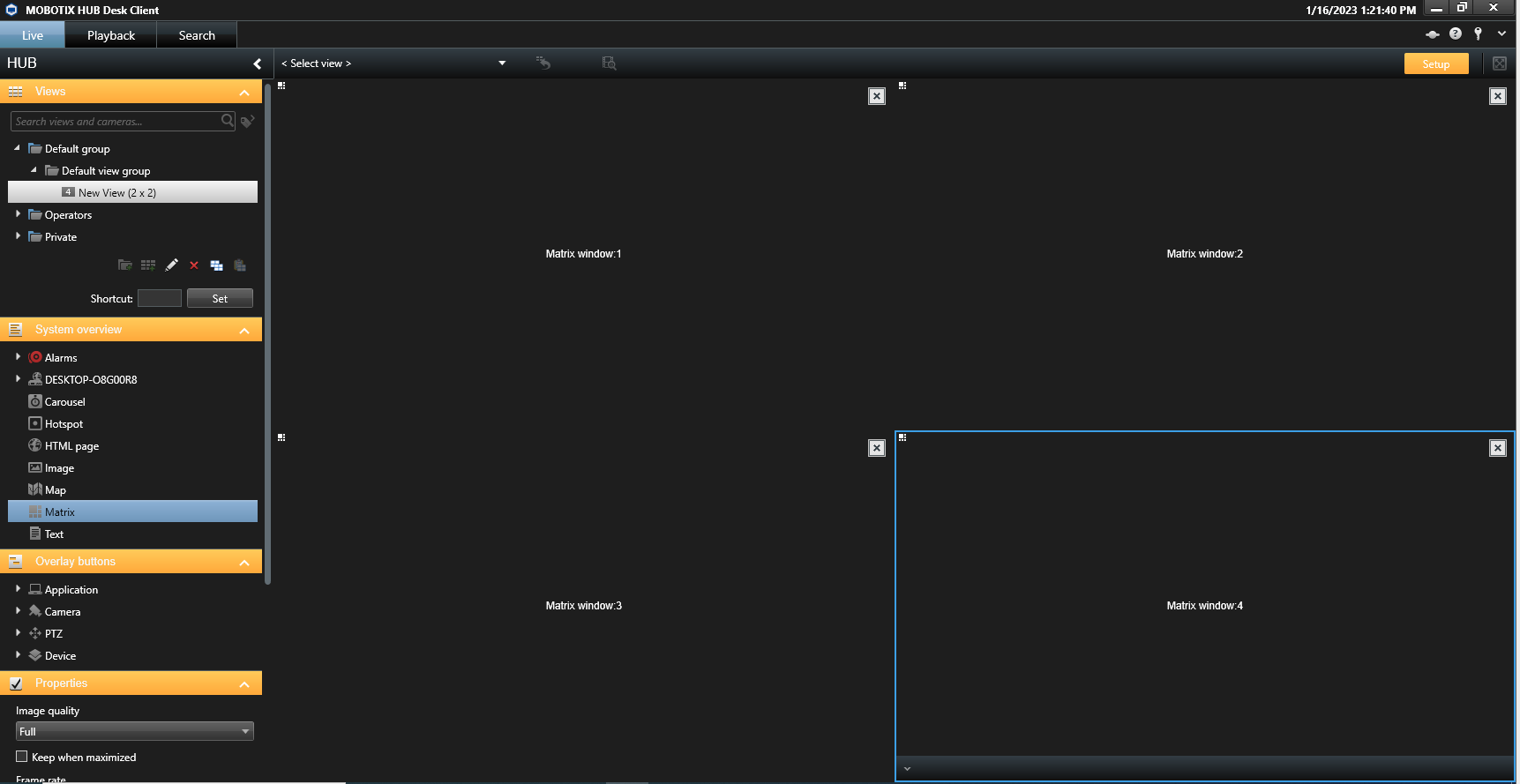
Task: Expand the DESKTOP-O8G00R8 server node
Action: pyautogui.click(x=18, y=379)
